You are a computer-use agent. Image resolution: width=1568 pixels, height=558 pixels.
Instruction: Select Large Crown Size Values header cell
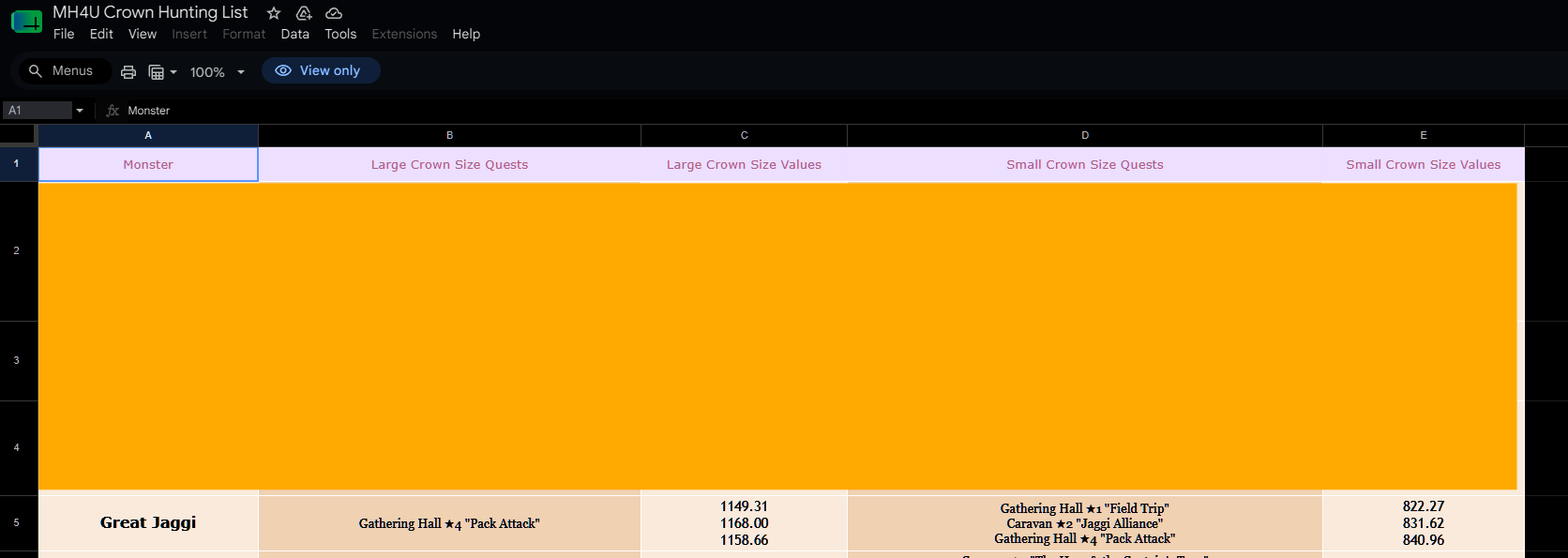(744, 164)
